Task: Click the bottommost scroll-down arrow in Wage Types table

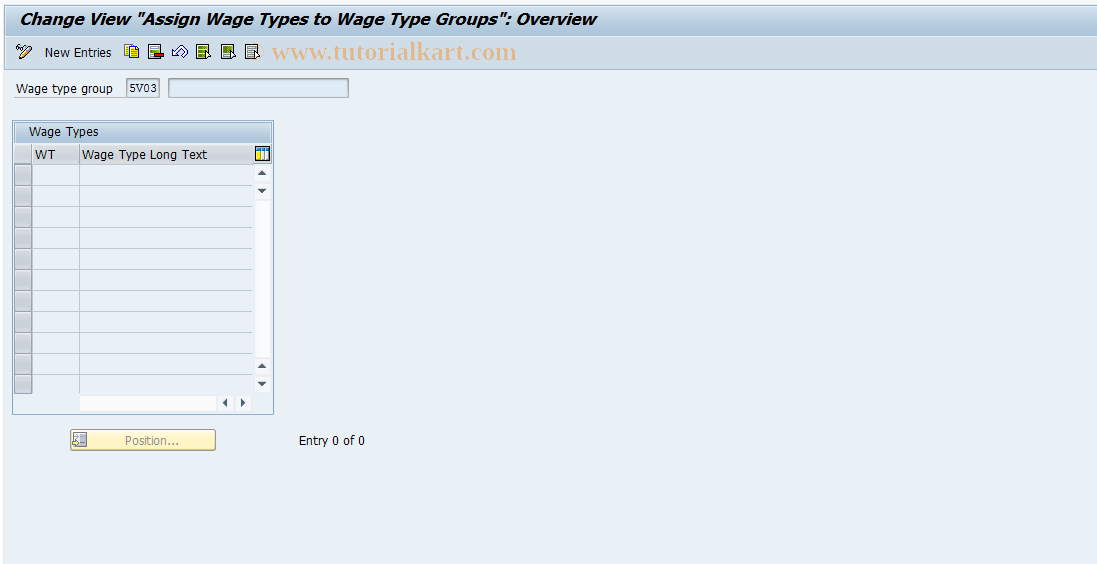Action: pos(262,383)
